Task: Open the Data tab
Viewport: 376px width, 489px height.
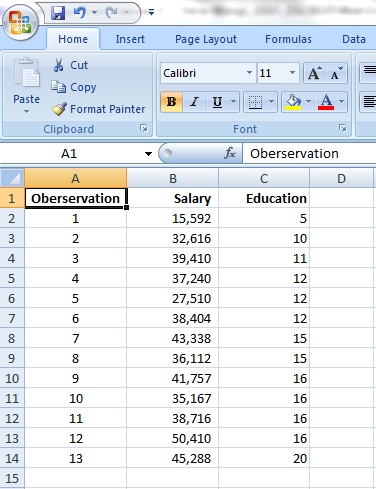Action: (354, 39)
